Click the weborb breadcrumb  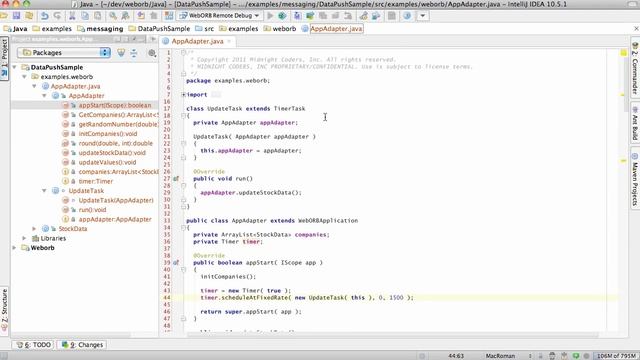tap(280, 29)
